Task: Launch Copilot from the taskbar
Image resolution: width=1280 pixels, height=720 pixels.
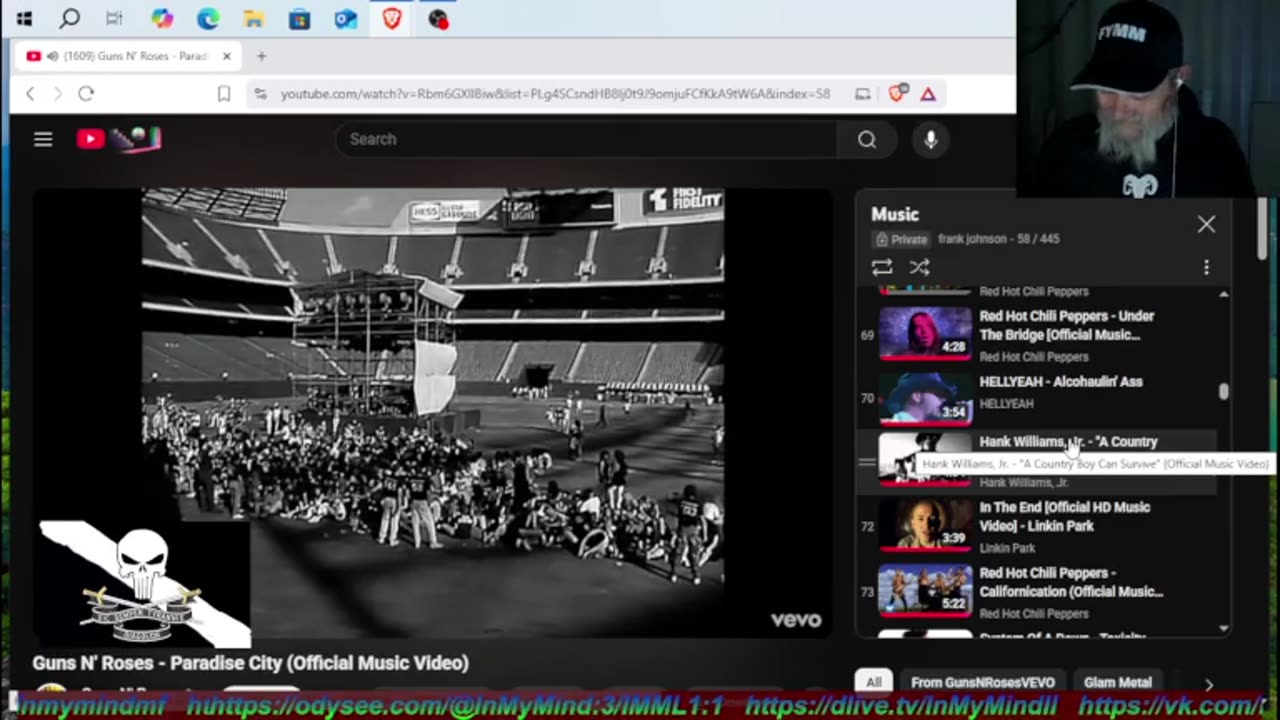Action: click(161, 18)
